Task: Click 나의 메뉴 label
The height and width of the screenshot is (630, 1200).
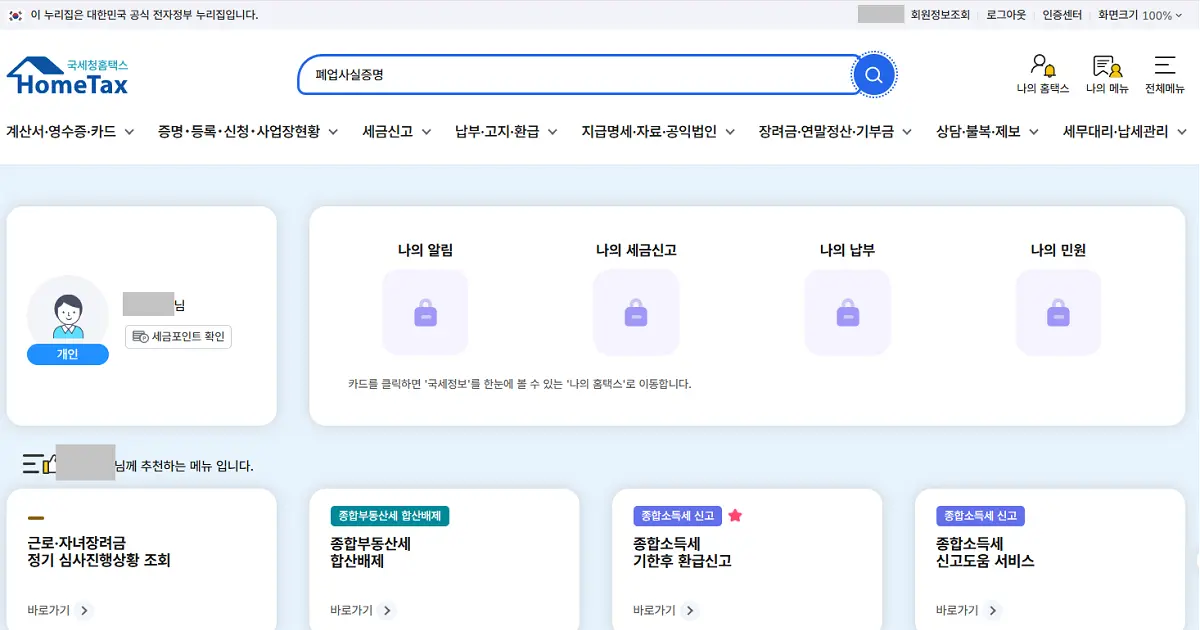Action: (x=1107, y=89)
